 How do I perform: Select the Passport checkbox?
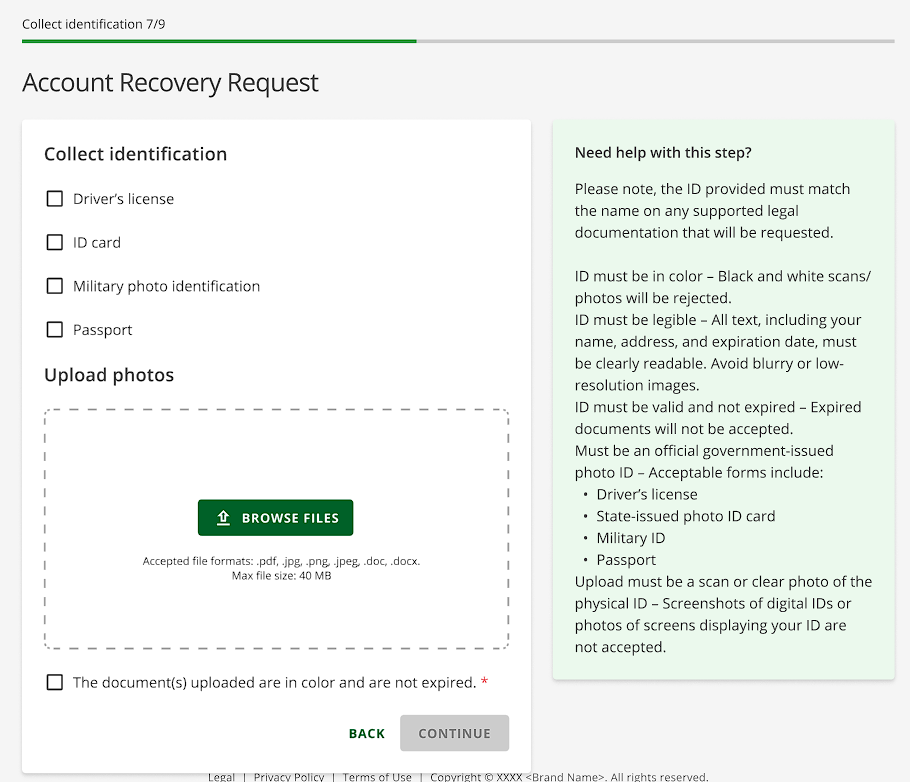54,329
